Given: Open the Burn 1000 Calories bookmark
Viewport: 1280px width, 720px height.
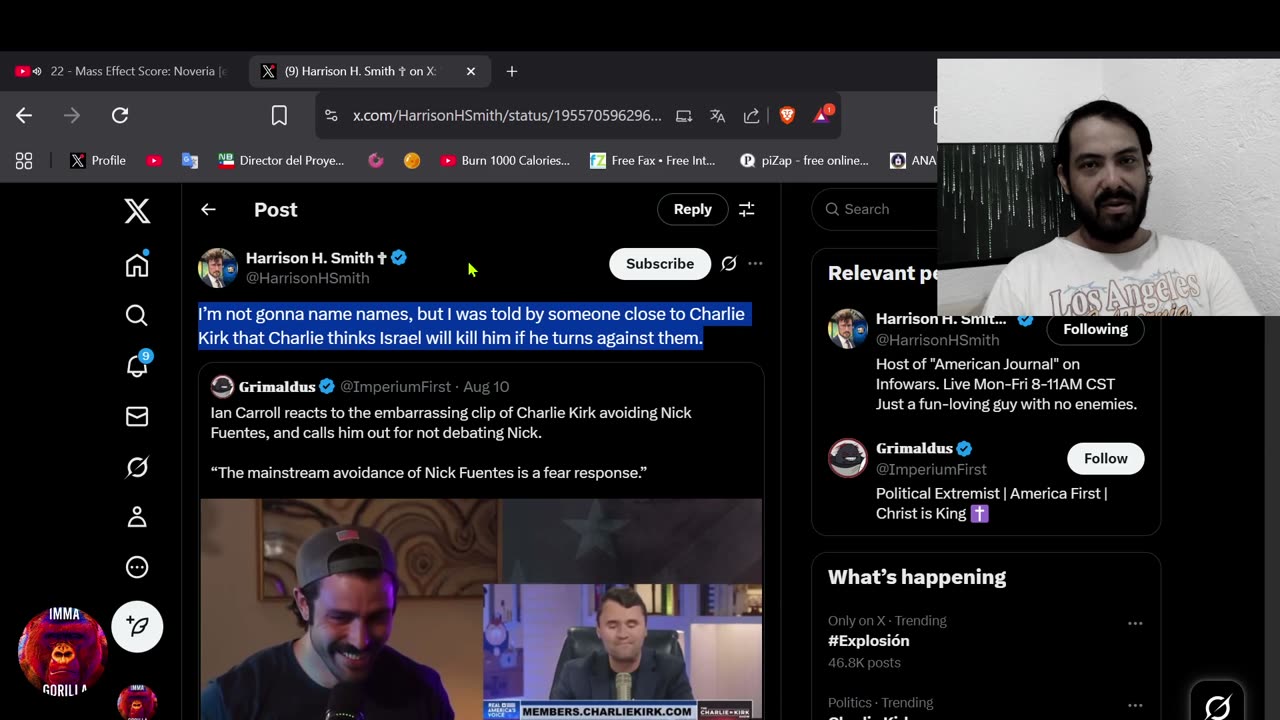Looking at the screenshot, I should (505, 161).
